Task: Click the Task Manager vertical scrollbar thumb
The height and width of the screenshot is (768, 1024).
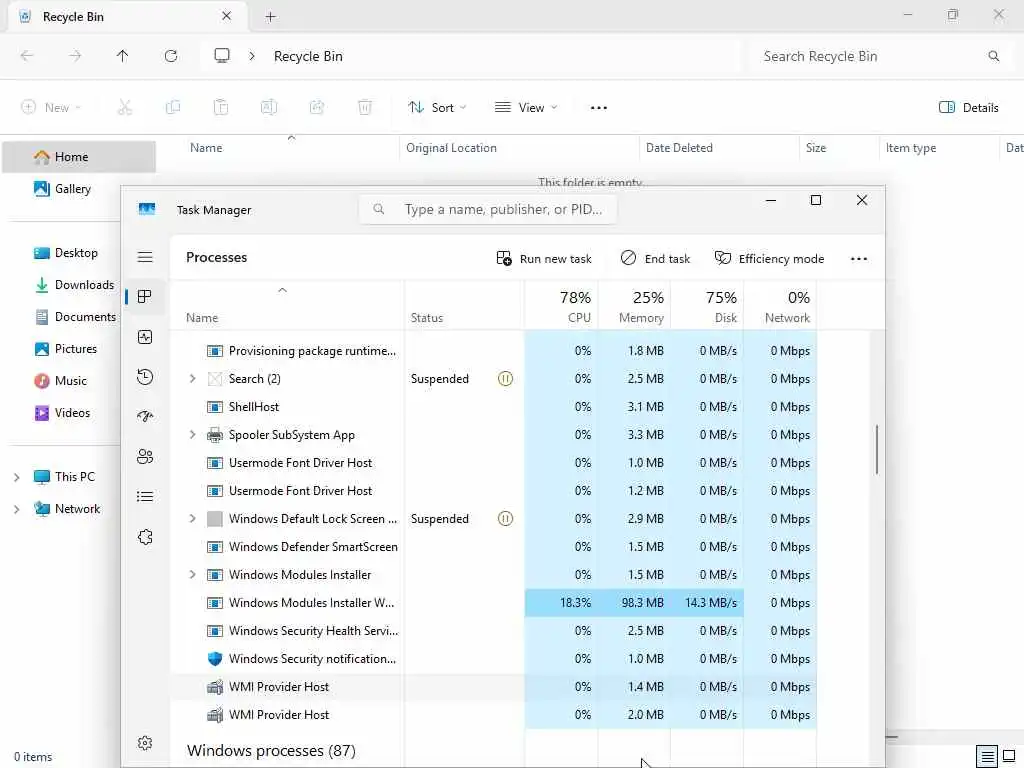Action: click(876, 450)
